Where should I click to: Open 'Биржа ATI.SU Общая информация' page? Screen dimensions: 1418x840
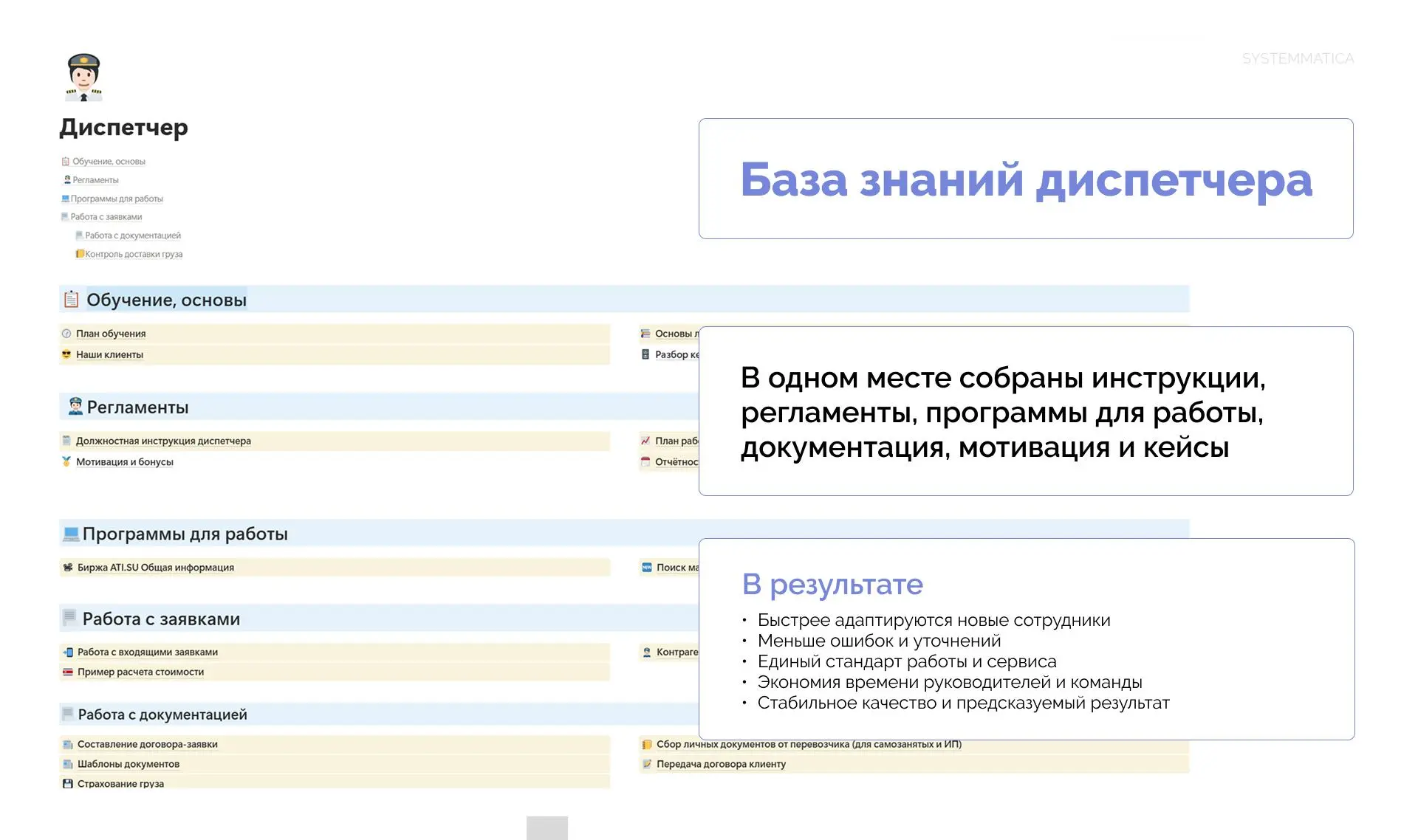pos(156,568)
